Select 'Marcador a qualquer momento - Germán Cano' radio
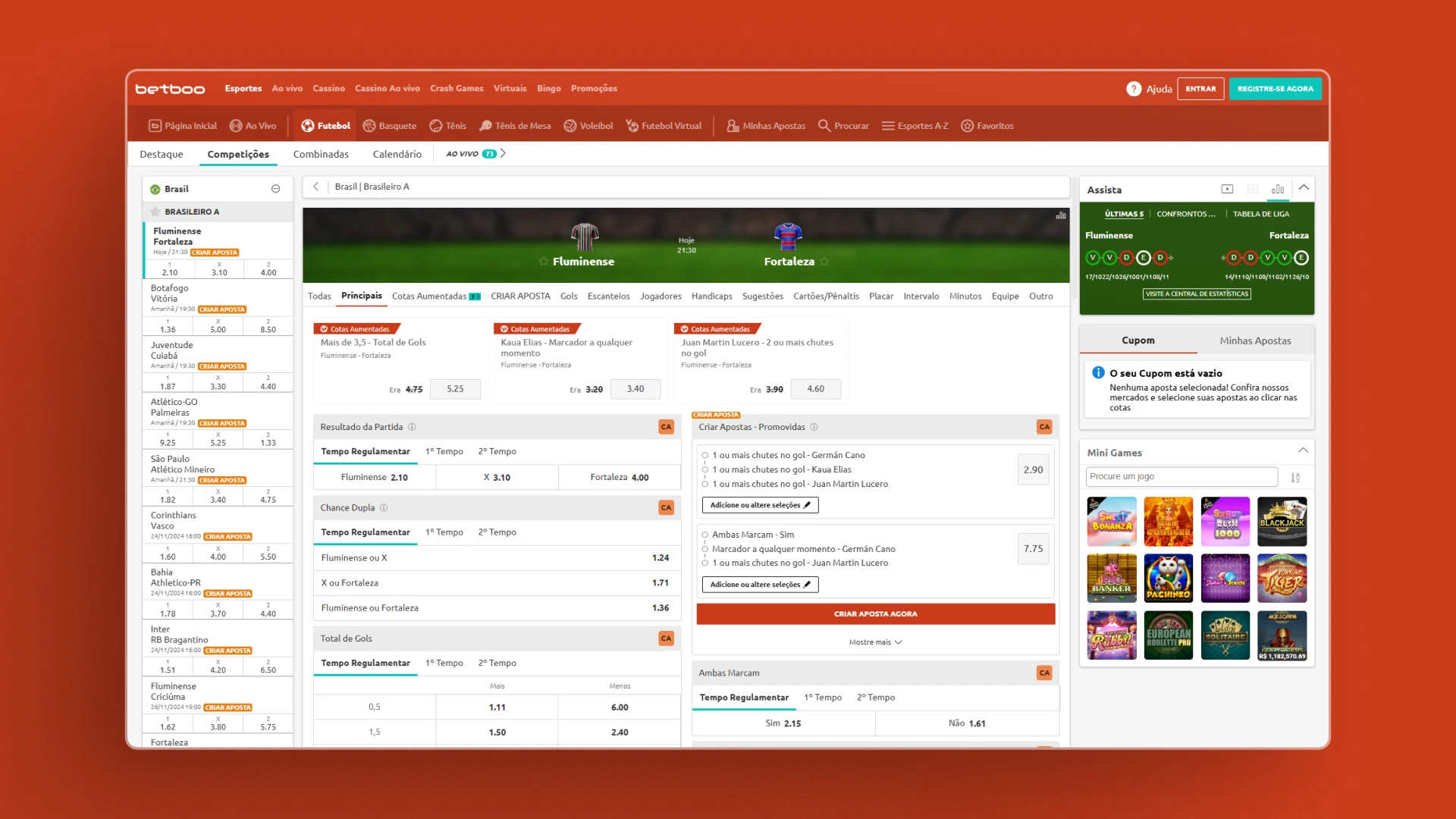This screenshot has width=1456, height=819. tap(705, 549)
